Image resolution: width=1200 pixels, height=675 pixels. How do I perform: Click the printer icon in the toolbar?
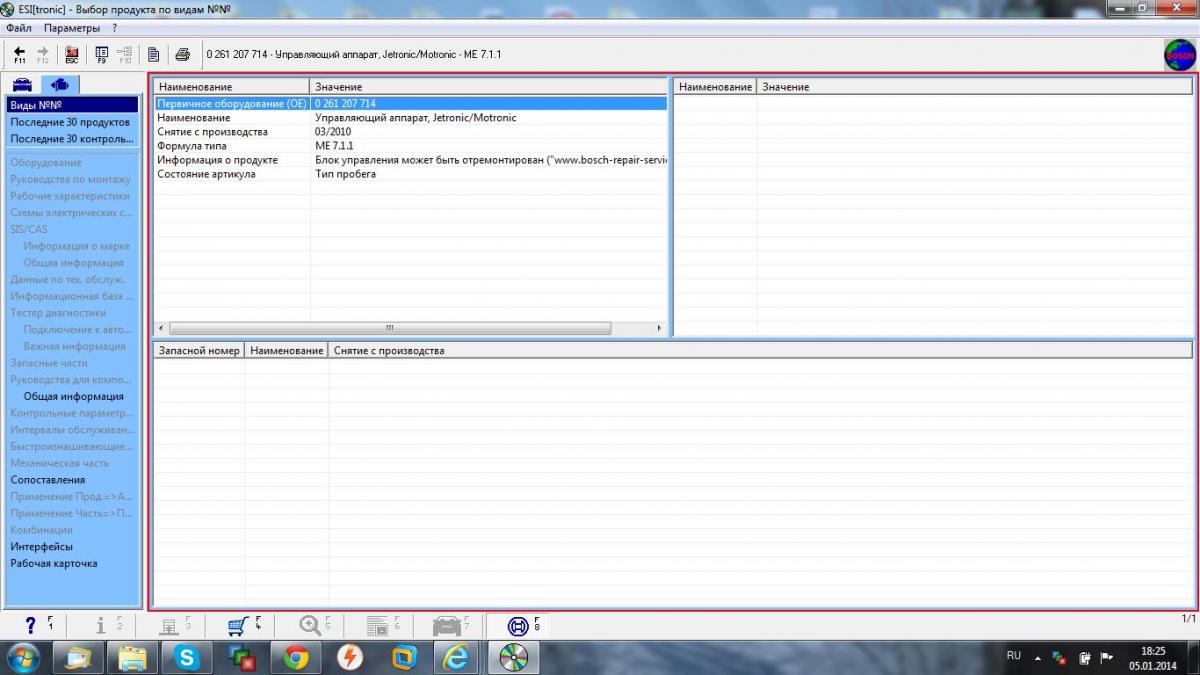pyautogui.click(x=183, y=54)
